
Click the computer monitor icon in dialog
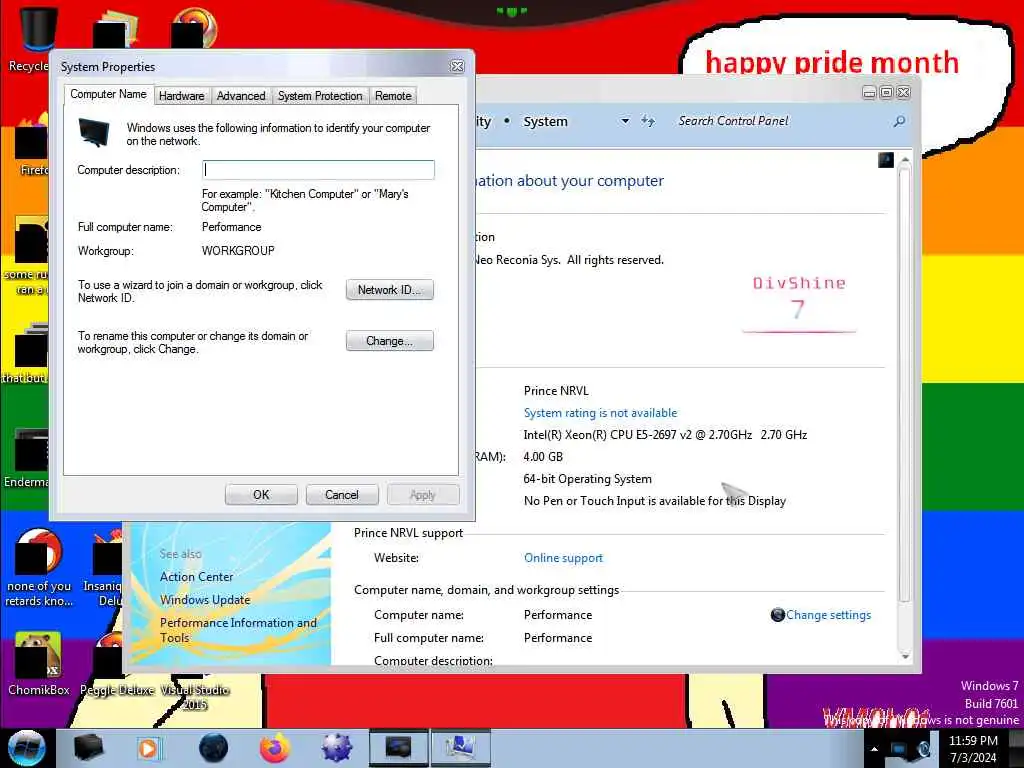[x=94, y=131]
